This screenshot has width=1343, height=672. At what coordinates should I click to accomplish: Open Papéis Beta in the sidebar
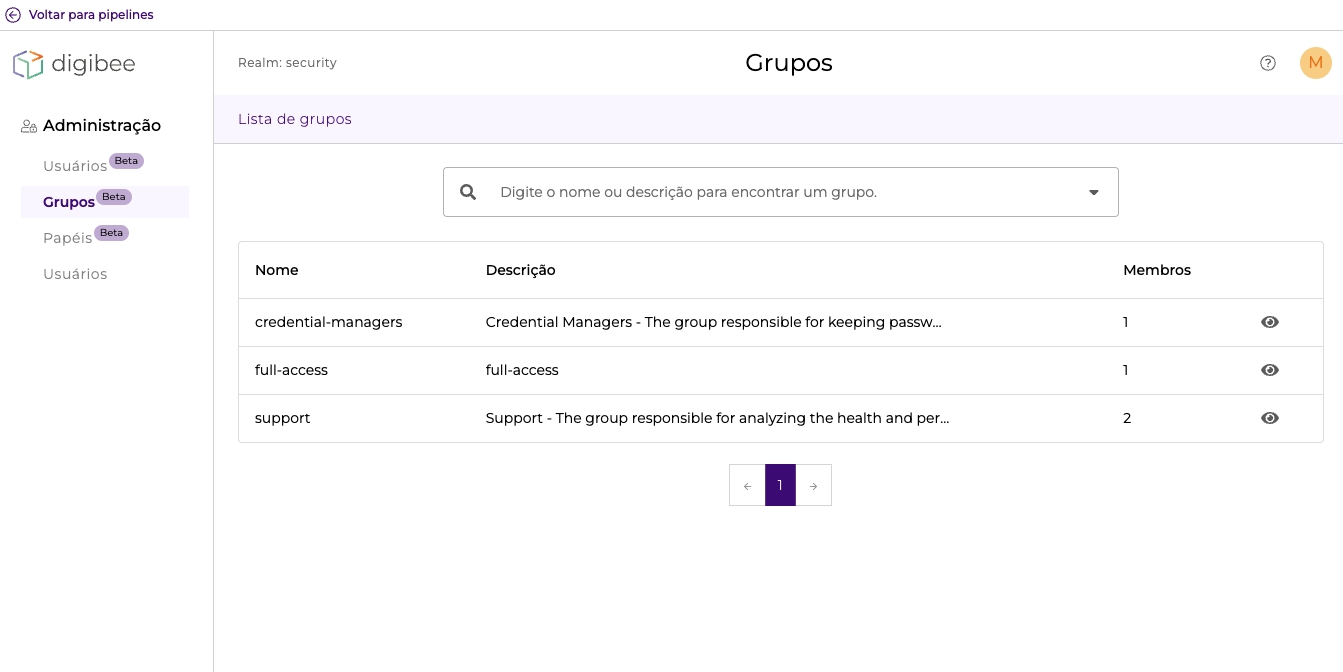68,238
